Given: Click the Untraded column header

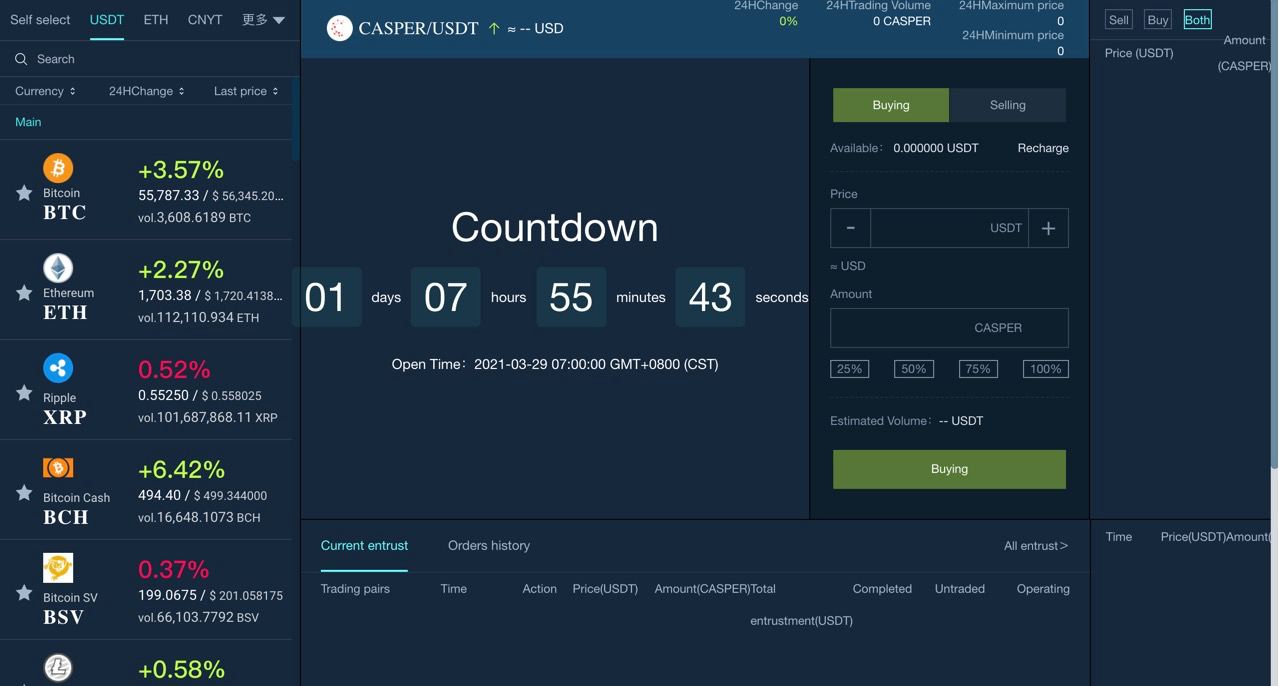Looking at the screenshot, I should (960, 589).
